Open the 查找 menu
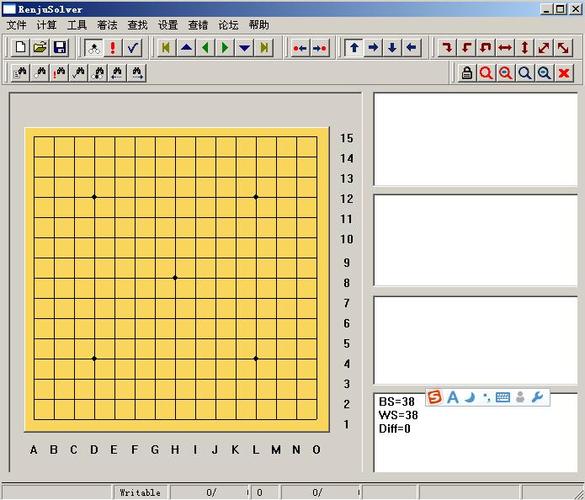Image resolution: width=585 pixels, height=500 pixels. [138, 25]
